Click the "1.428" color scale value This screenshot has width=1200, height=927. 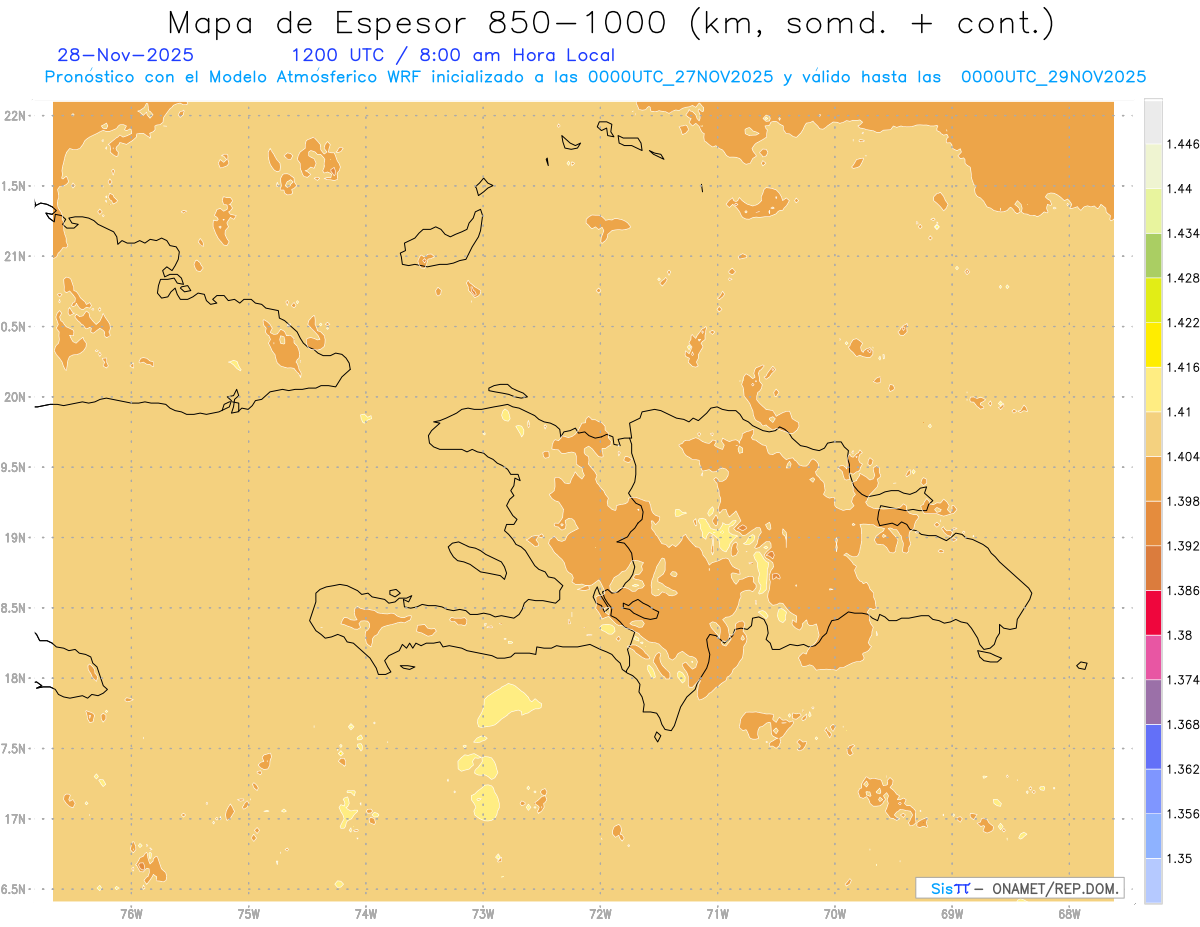click(1184, 278)
